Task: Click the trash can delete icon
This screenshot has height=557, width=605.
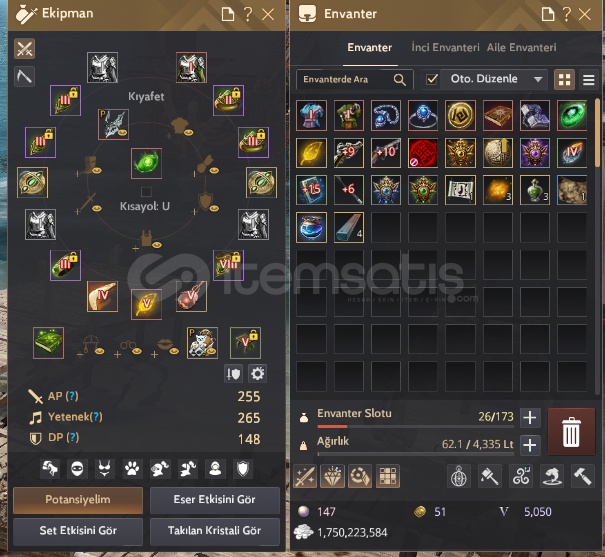Action: tap(571, 432)
